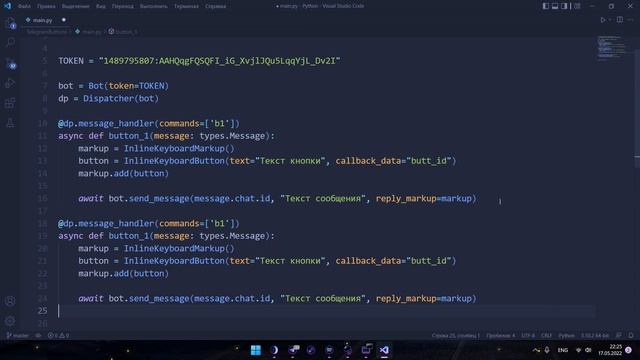Open Source Control view in activity bar
Screen dimensions: 640x360
coord(10,63)
